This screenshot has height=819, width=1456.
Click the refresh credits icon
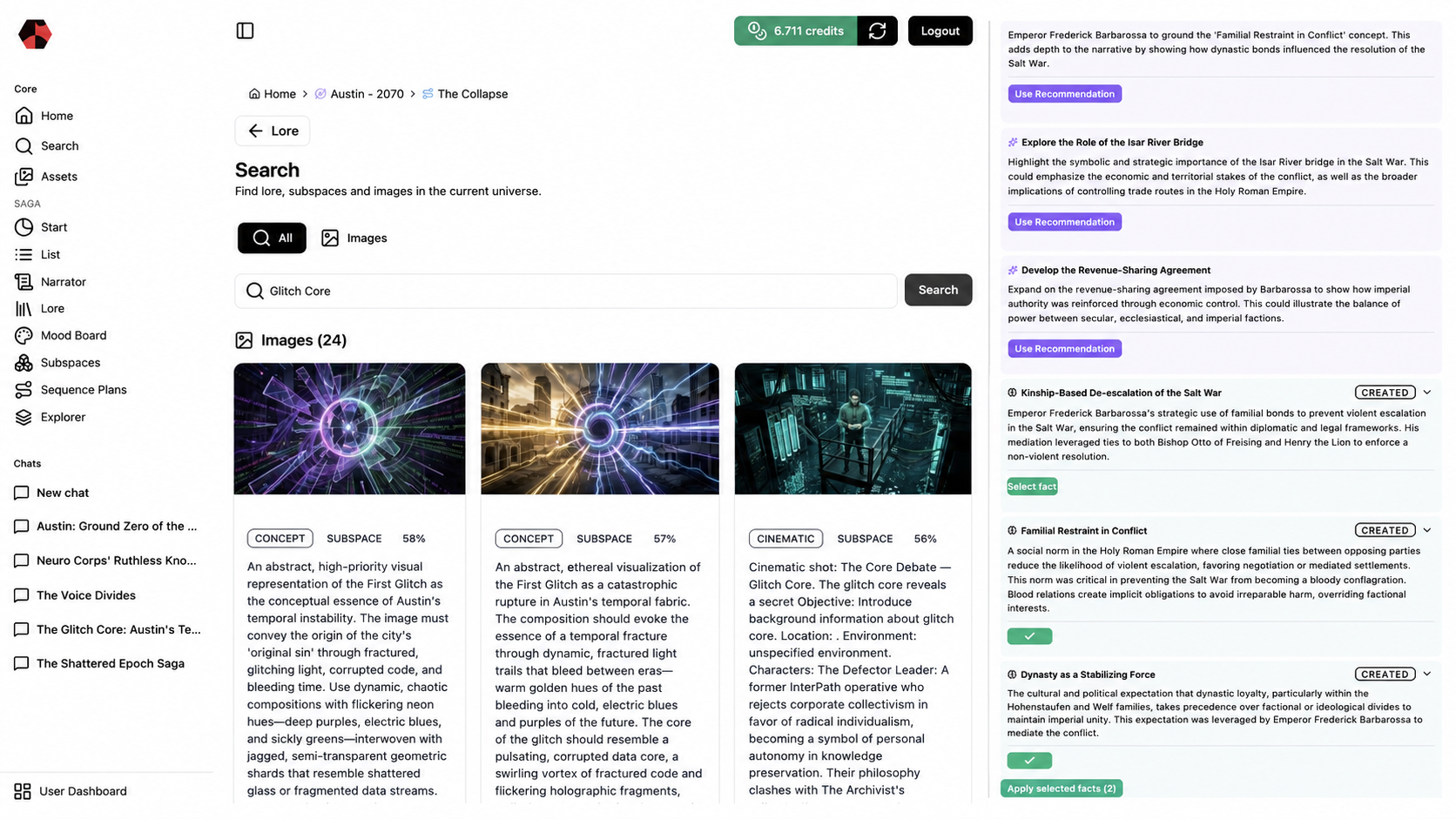pyautogui.click(x=877, y=30)
